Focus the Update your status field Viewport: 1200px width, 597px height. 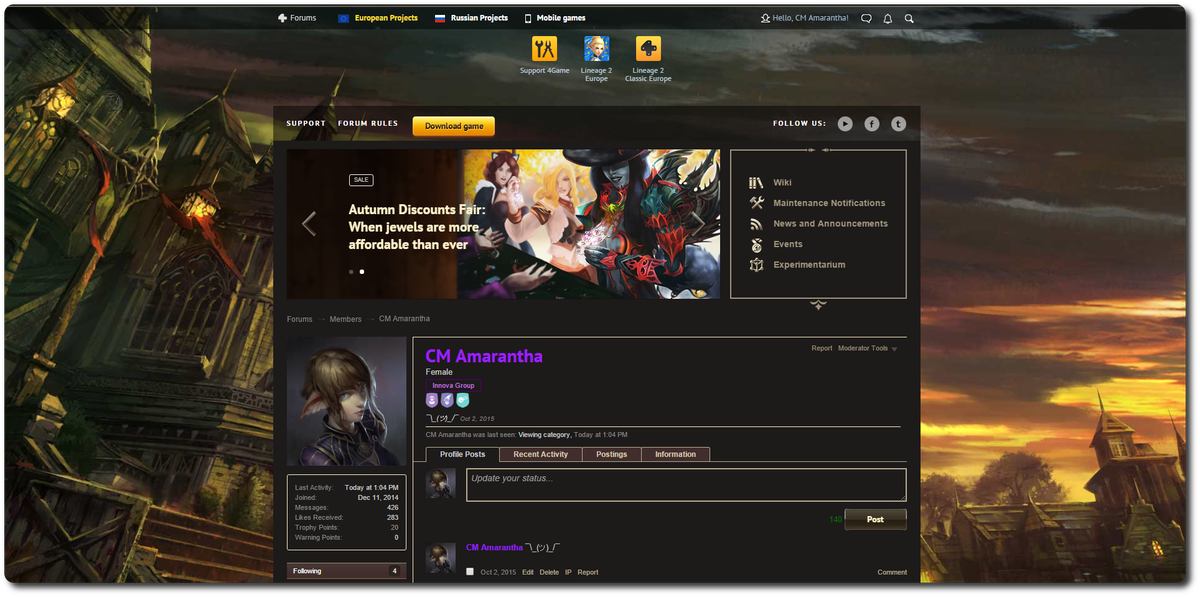click(x=686, y=485)
